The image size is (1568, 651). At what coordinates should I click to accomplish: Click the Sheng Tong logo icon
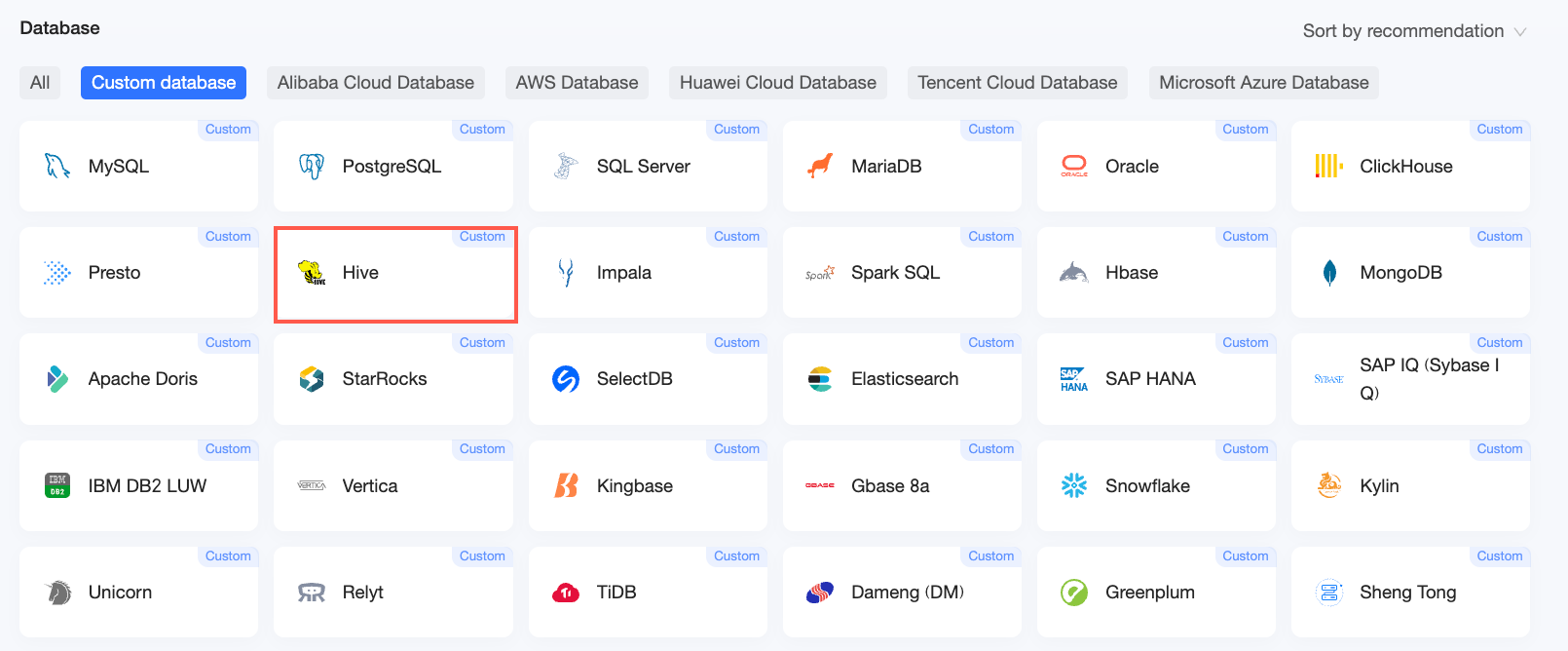[x=1329, y=593]
